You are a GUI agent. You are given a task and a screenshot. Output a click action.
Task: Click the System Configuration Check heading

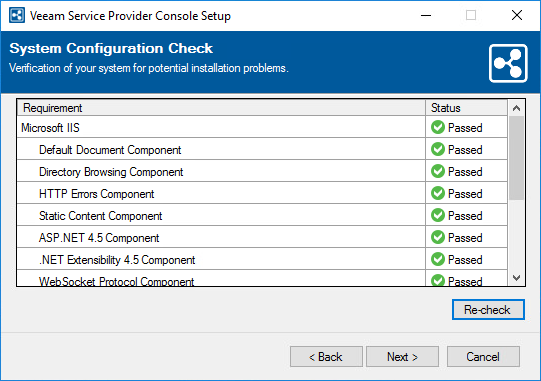click(x=111, y=48)
